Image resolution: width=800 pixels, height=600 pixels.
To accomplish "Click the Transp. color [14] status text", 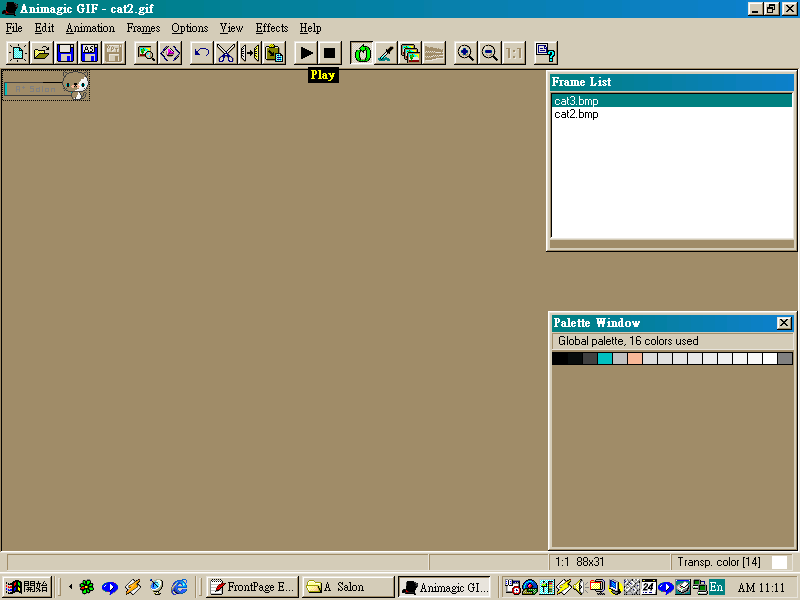I will (x=718, y=562).
